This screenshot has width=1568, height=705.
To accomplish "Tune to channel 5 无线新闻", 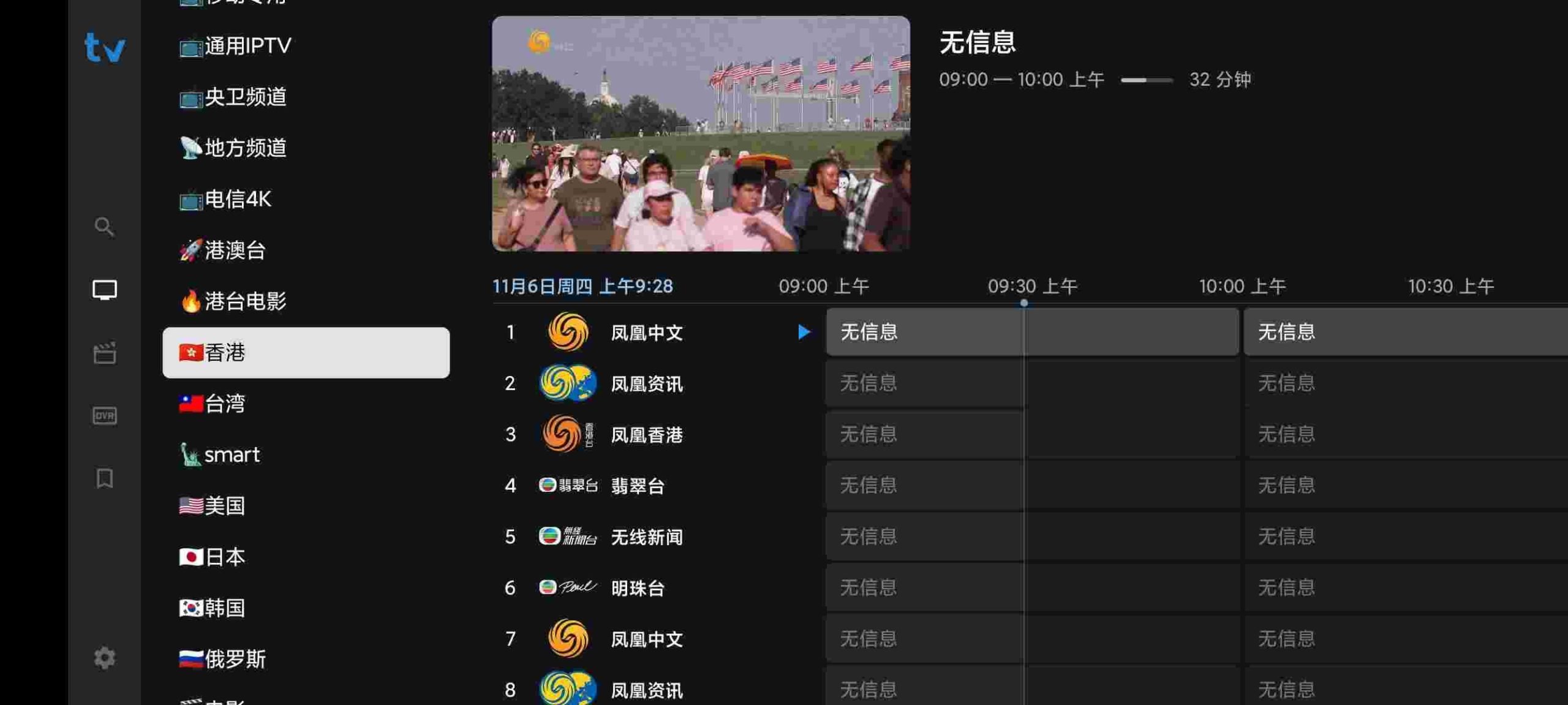I will (646, 537).
